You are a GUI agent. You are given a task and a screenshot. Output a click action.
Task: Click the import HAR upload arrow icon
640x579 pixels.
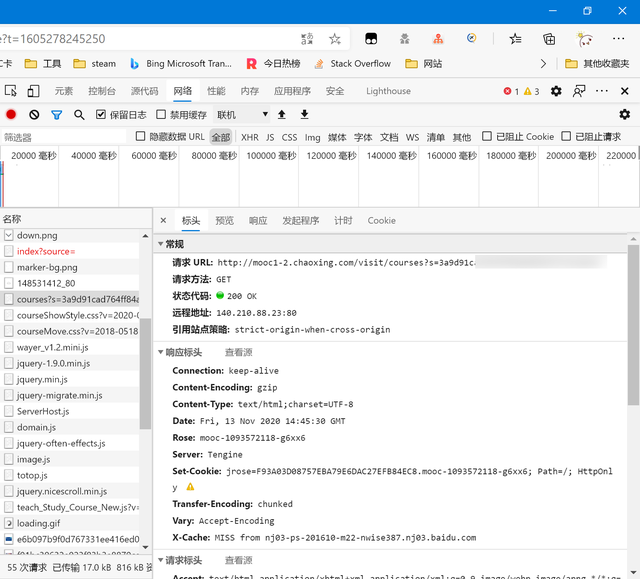[x=282, y=115]
